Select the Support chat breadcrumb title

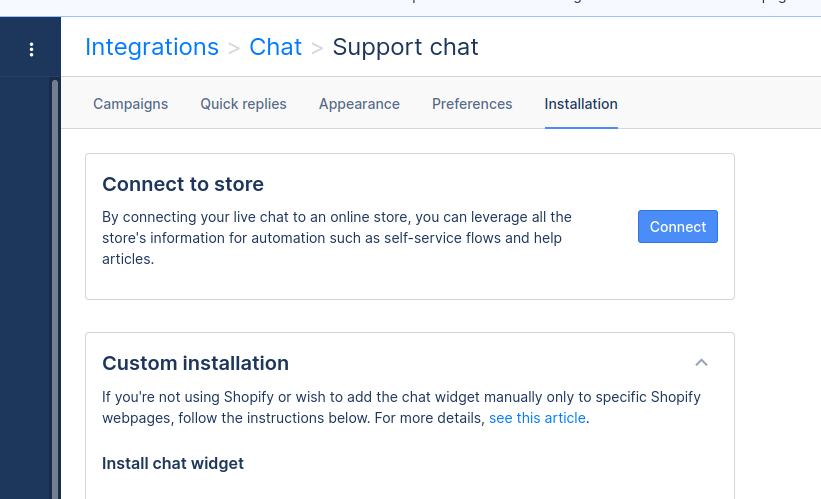(x=405, y=47)
